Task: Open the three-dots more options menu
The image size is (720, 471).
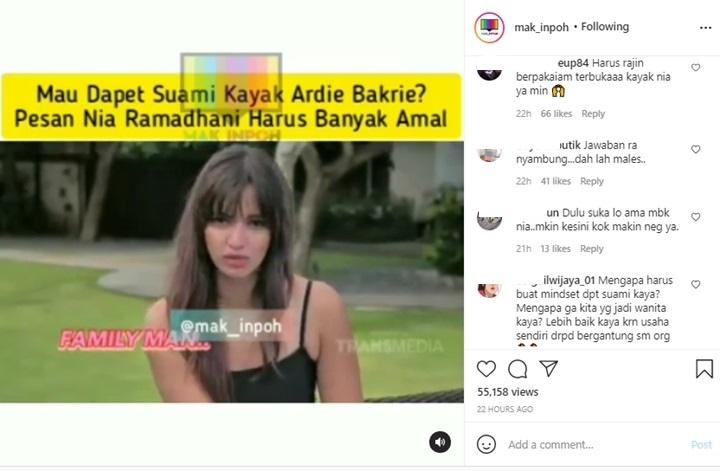Action: (x=706, y=28)
